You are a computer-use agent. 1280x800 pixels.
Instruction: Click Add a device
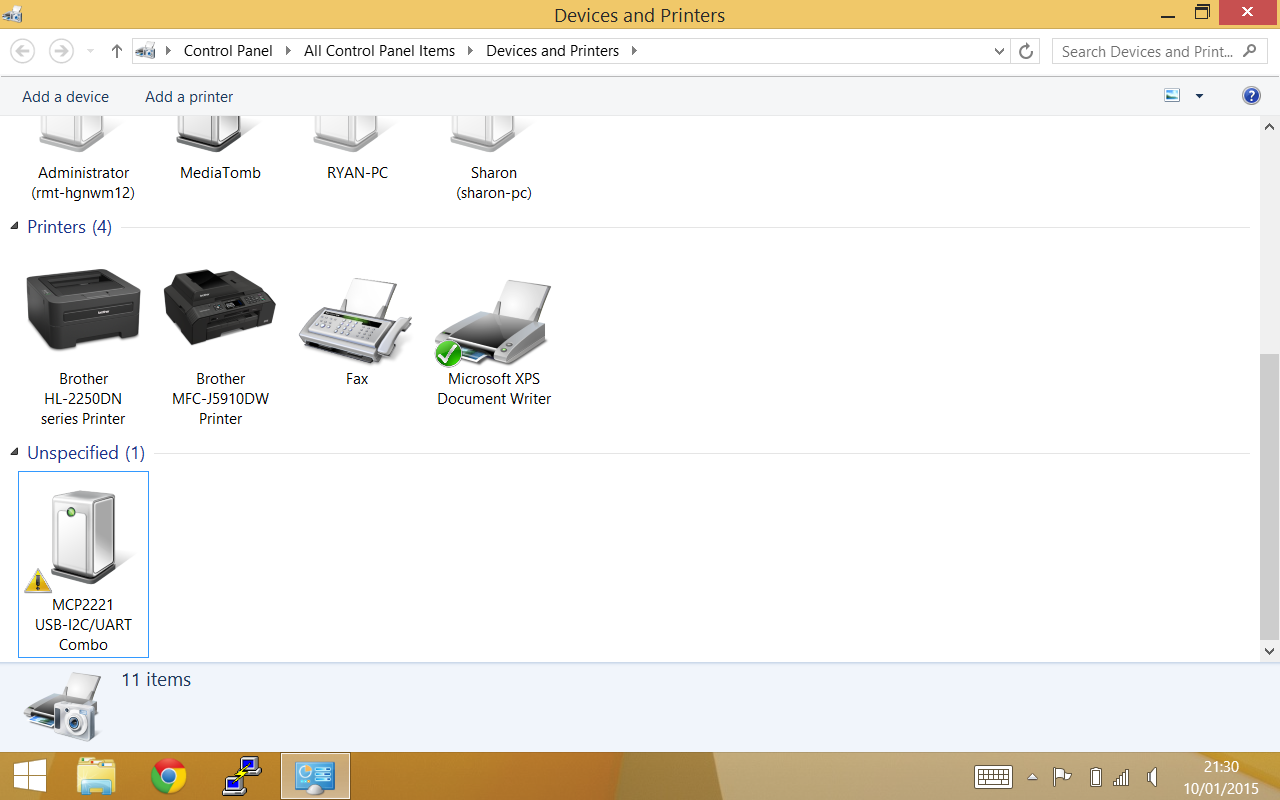65,97
